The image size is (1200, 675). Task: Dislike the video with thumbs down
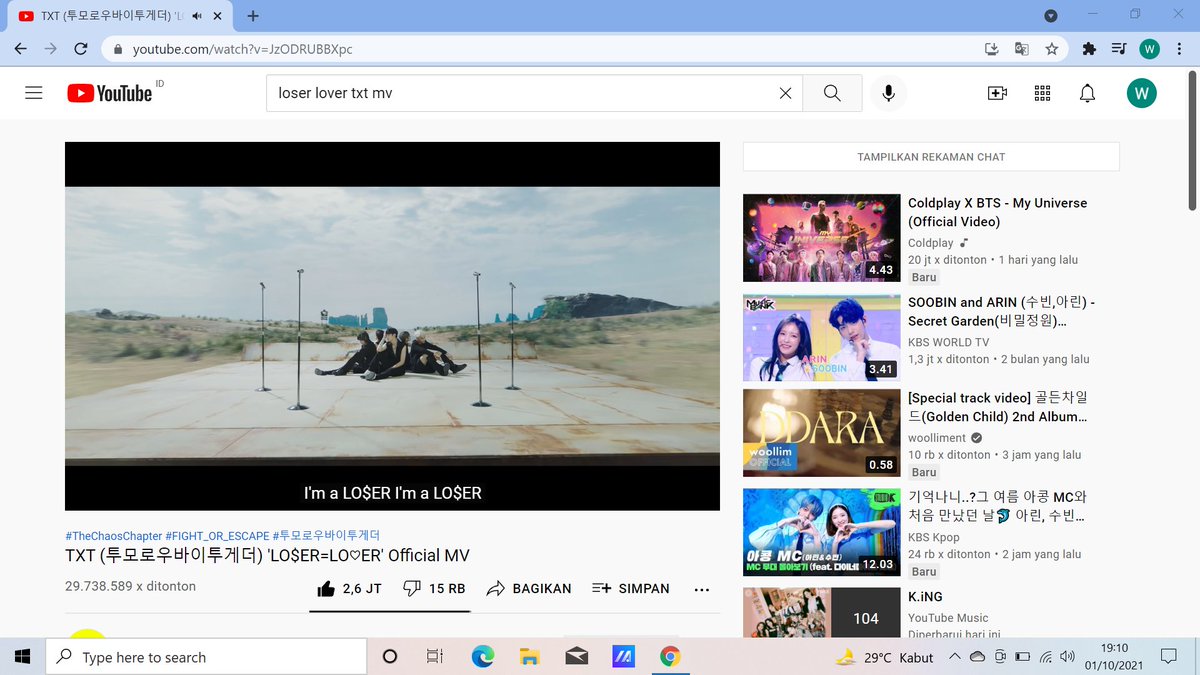[434, 589]
